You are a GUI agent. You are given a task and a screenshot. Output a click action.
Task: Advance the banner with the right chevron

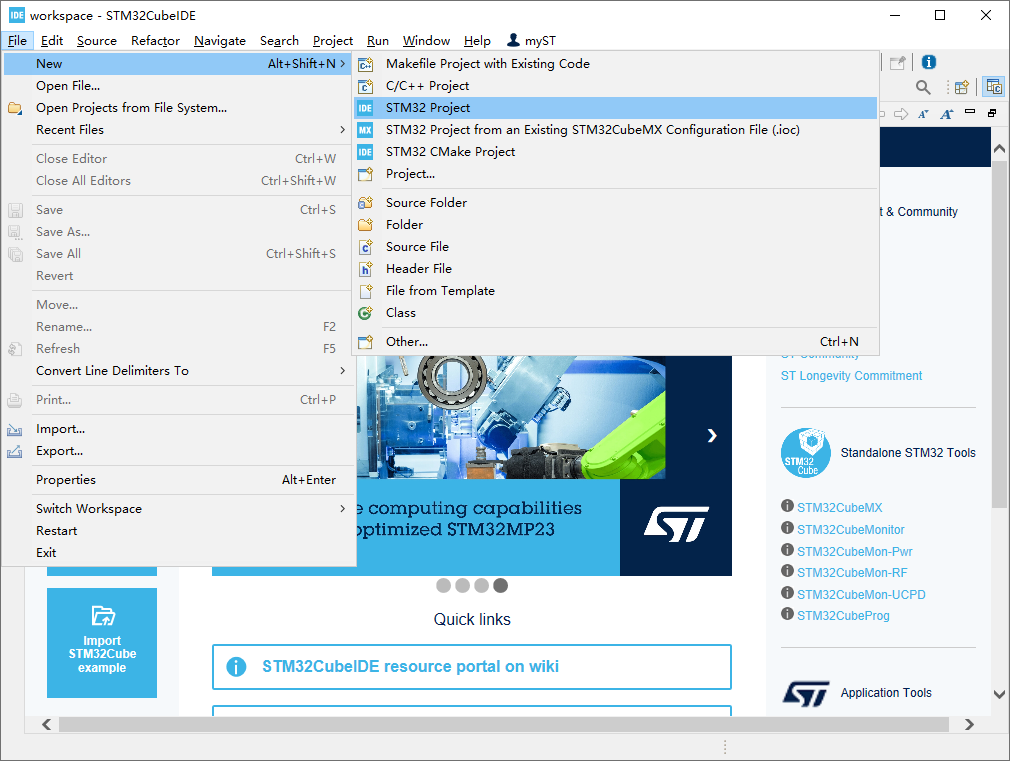pyautogui.click(x=712, y=436)
